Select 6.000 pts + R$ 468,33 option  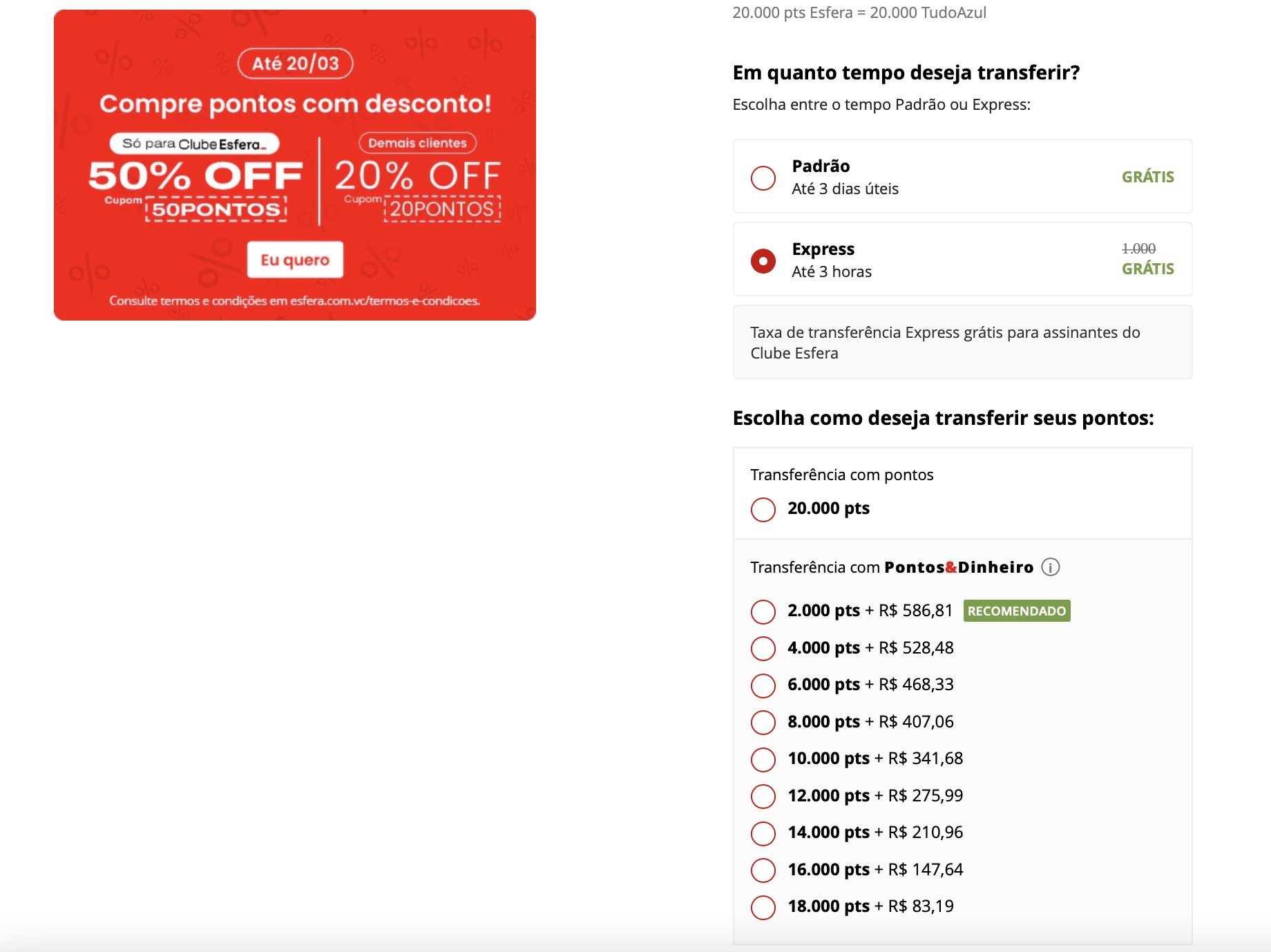click(x=763, y=685)
